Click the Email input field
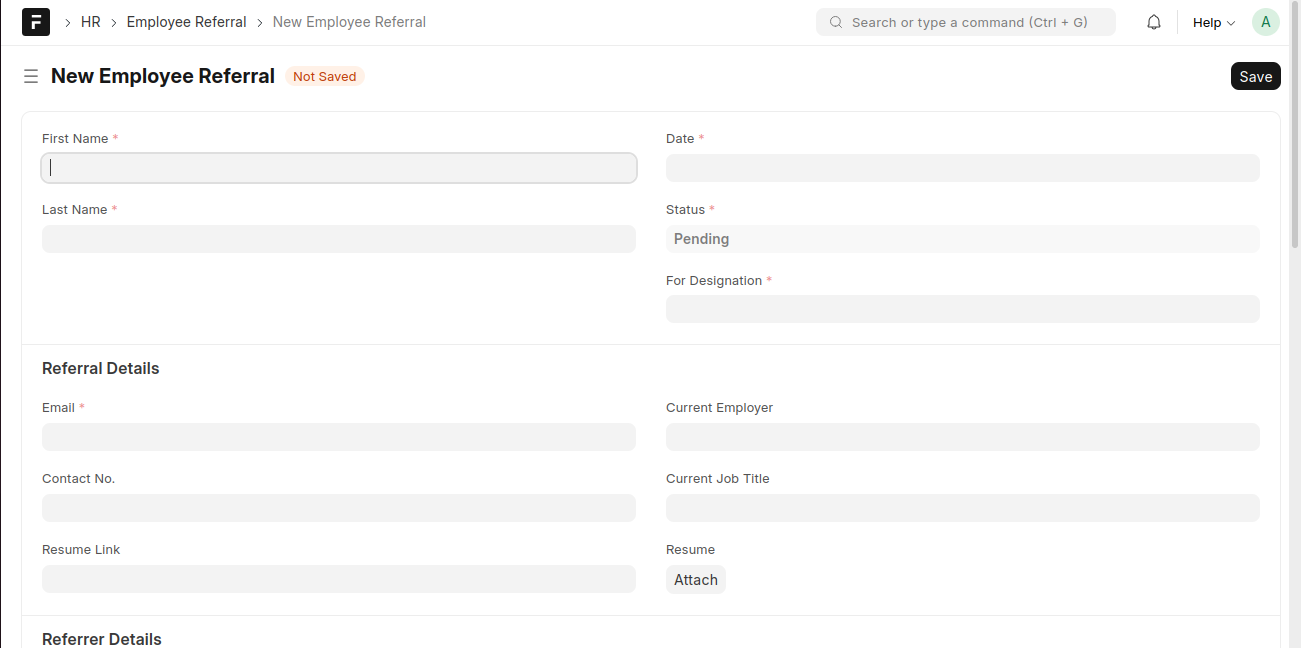The width and height of the screenshot is (1301, 648). pos(338,437)
